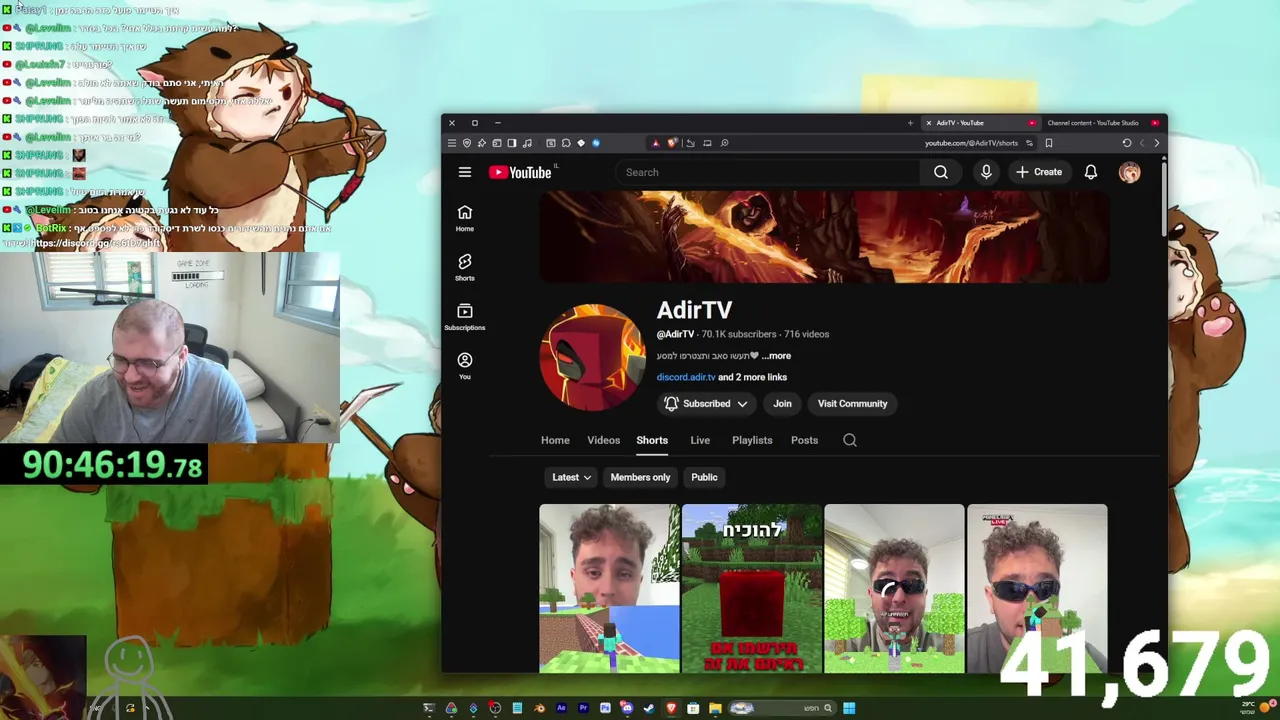
Task: Open the discord.adir.tv link
Action: pos(686,377)
